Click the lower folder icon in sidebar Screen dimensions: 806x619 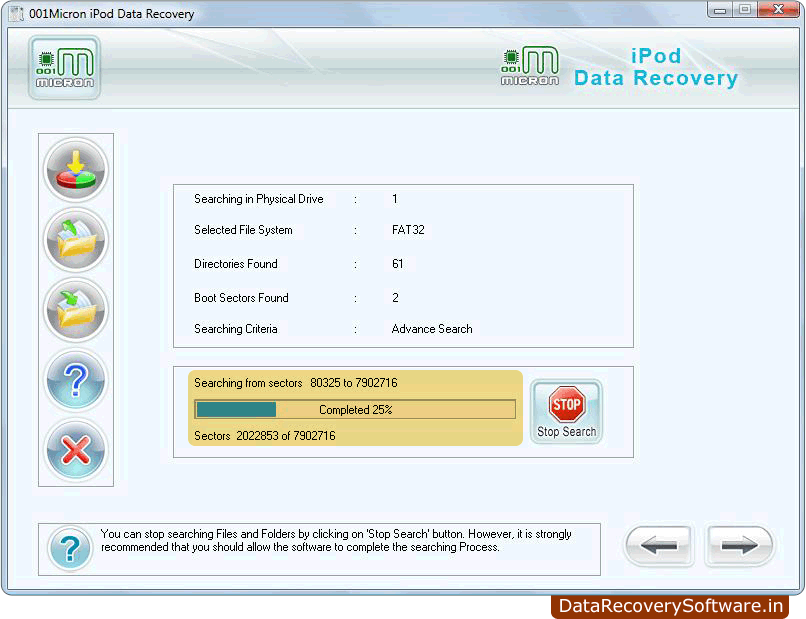tap(76, 310)
